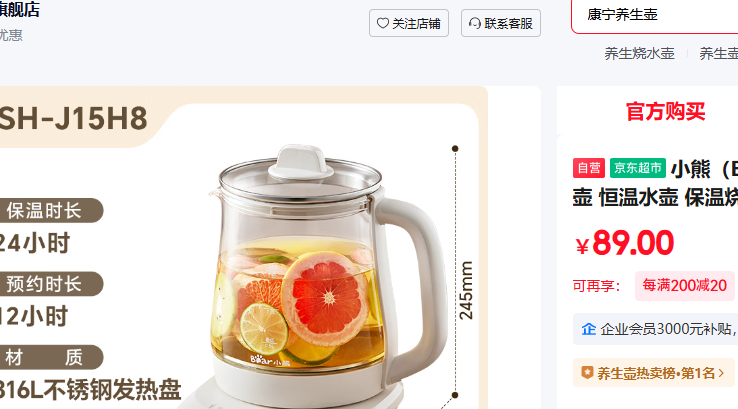Viewport: 738px width, 409px height.
Task: Select the 养生烧水壶 search suggestion
Action: [639, 53]
